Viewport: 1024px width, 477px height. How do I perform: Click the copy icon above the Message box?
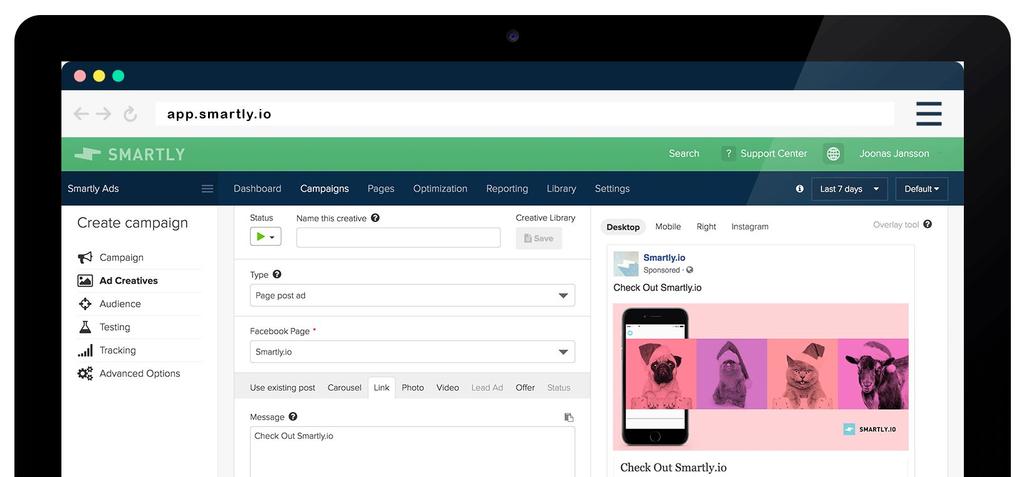pyautogui.click(x=569, y=418)
